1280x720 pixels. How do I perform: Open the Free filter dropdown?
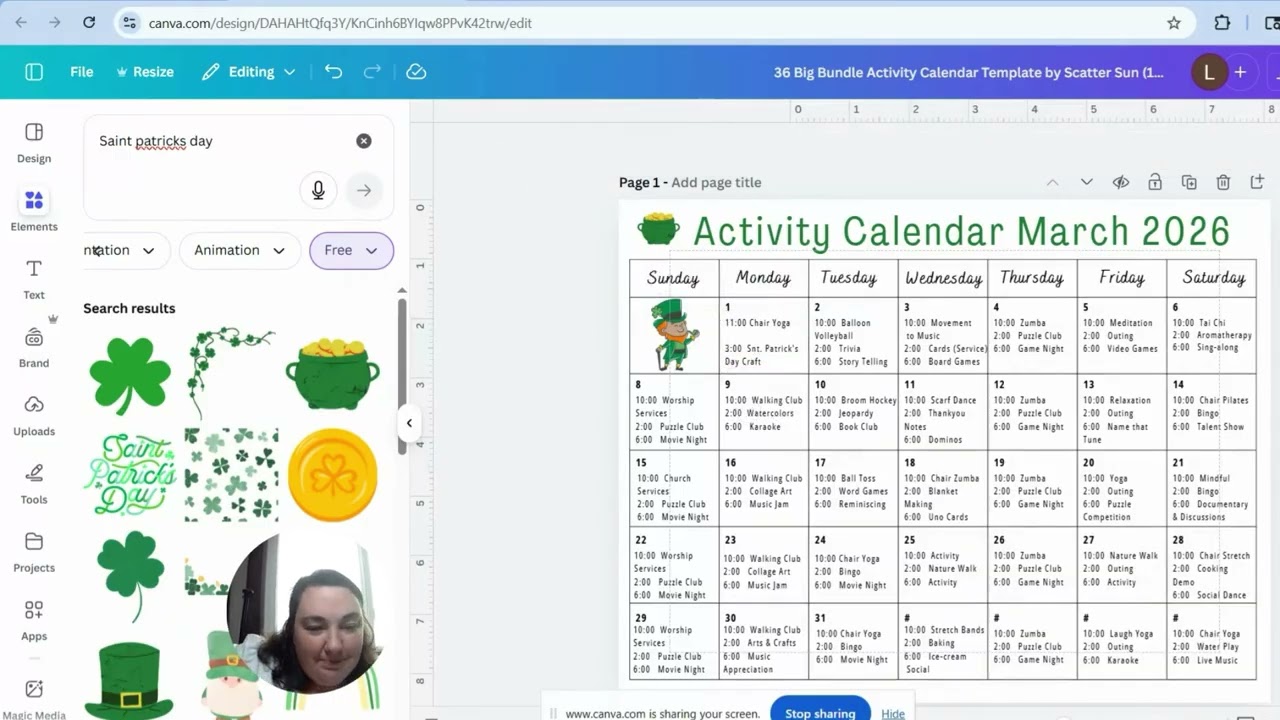(x=351, y=250)
